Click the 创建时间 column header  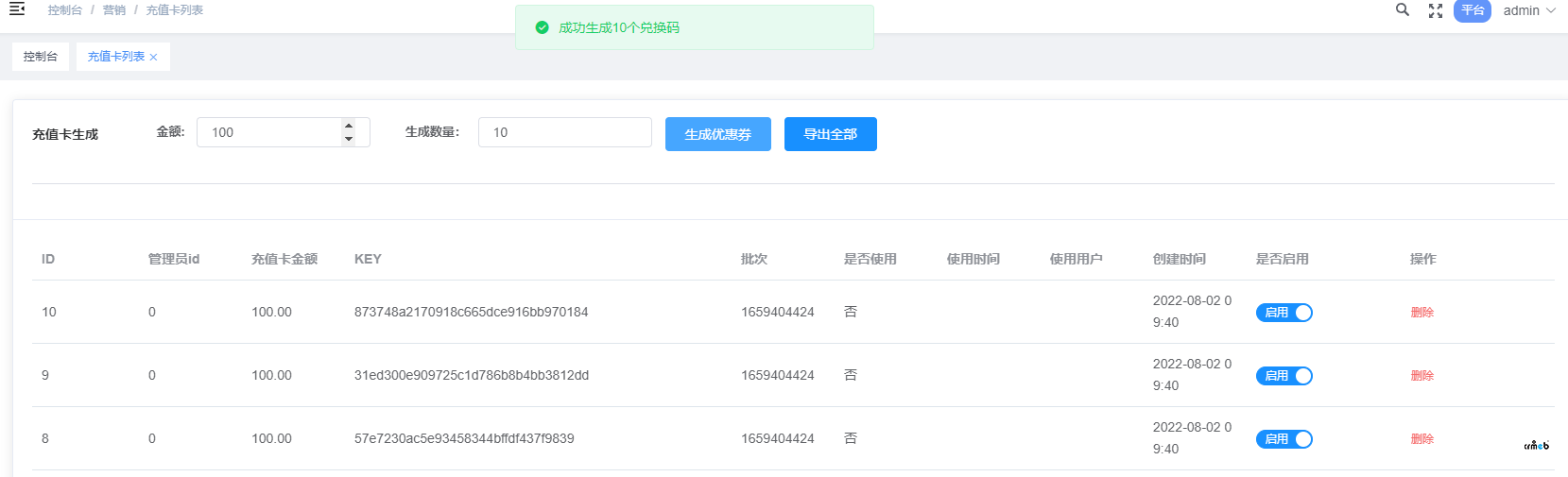tap(1180, 259)
